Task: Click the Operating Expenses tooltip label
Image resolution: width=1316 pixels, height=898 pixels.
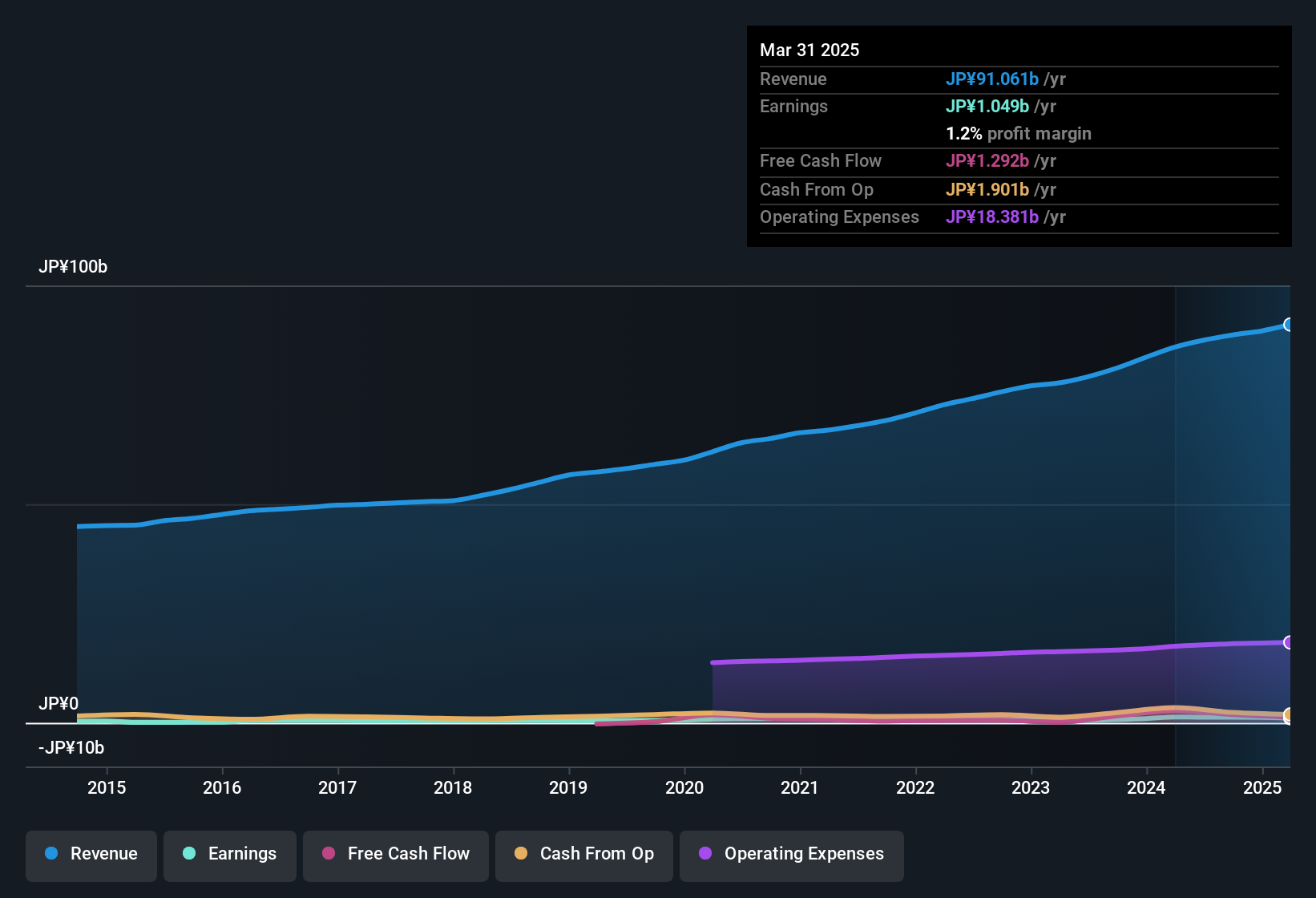Action: [839, 216]
